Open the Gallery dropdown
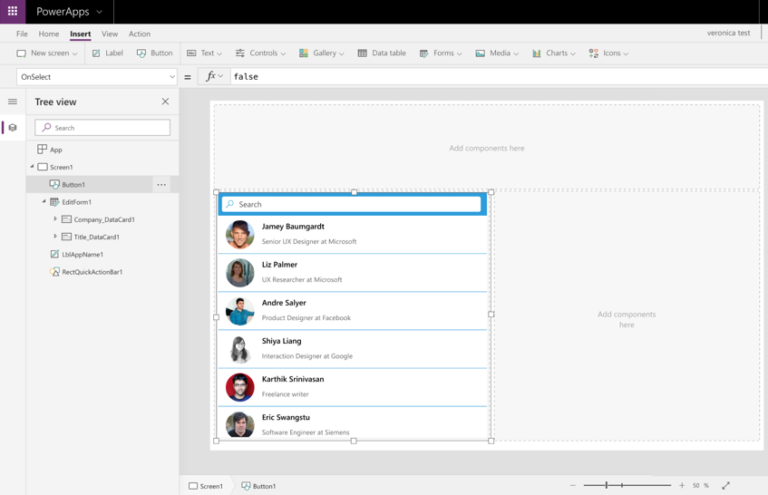The image size is (768, 495). 321,53
